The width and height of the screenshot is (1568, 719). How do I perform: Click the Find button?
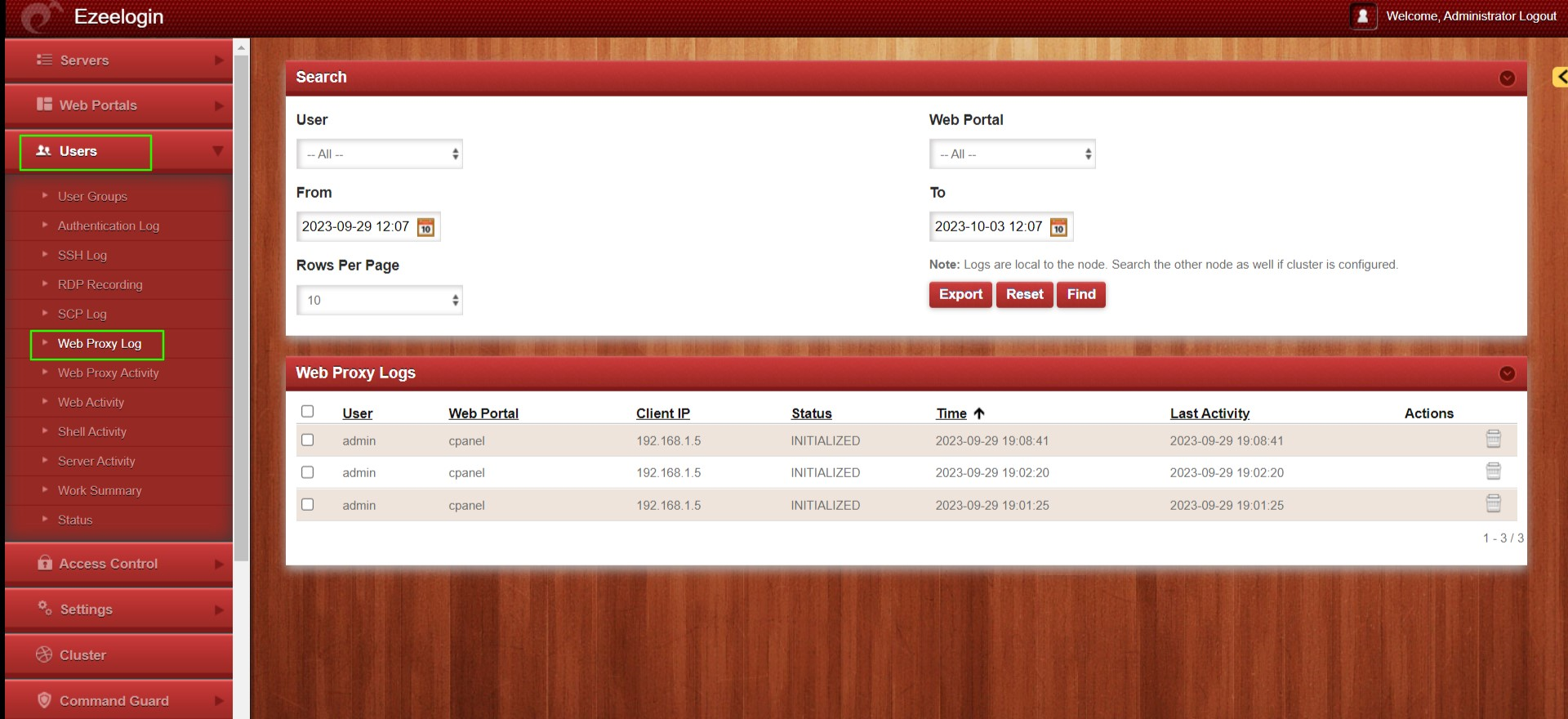(x=1080, y=295)
